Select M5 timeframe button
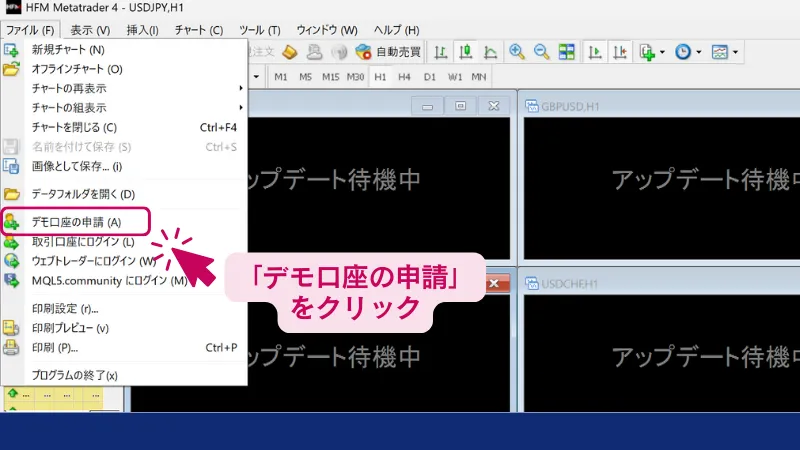This screenshot has height=450, width=800. point(305,77)
